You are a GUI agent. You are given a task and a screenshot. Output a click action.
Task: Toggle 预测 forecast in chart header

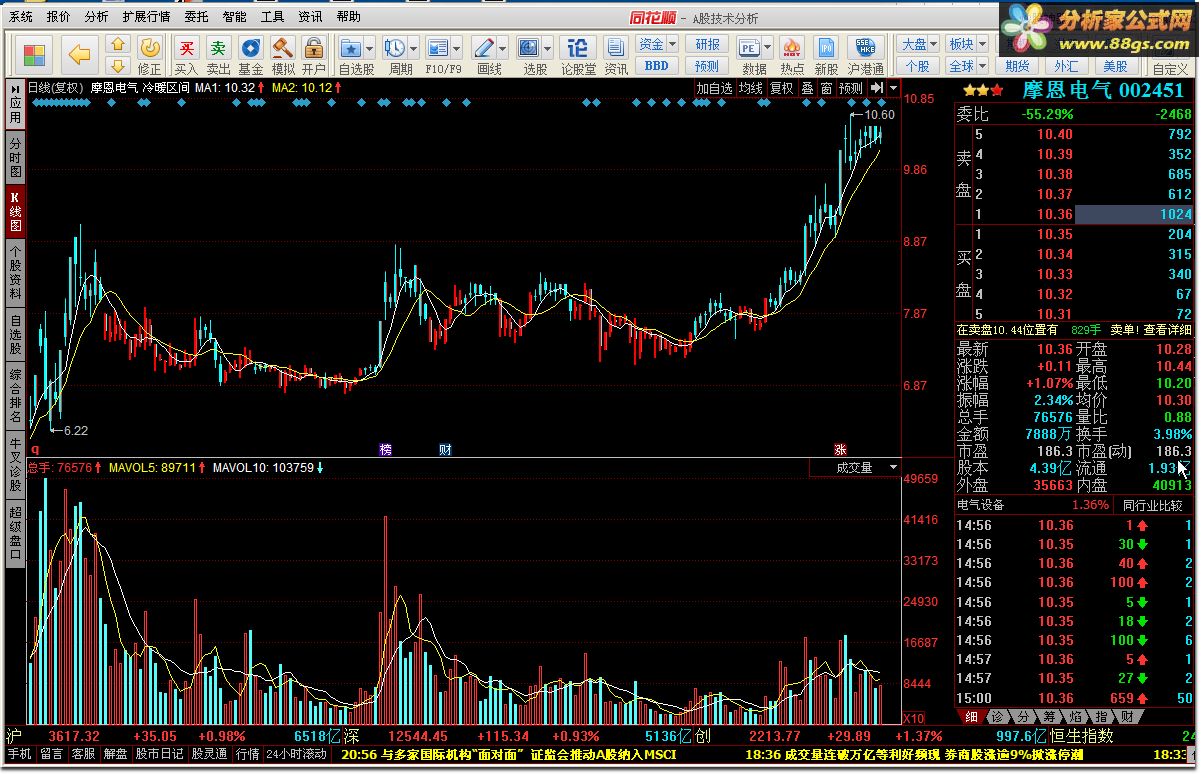click(851, 88)
